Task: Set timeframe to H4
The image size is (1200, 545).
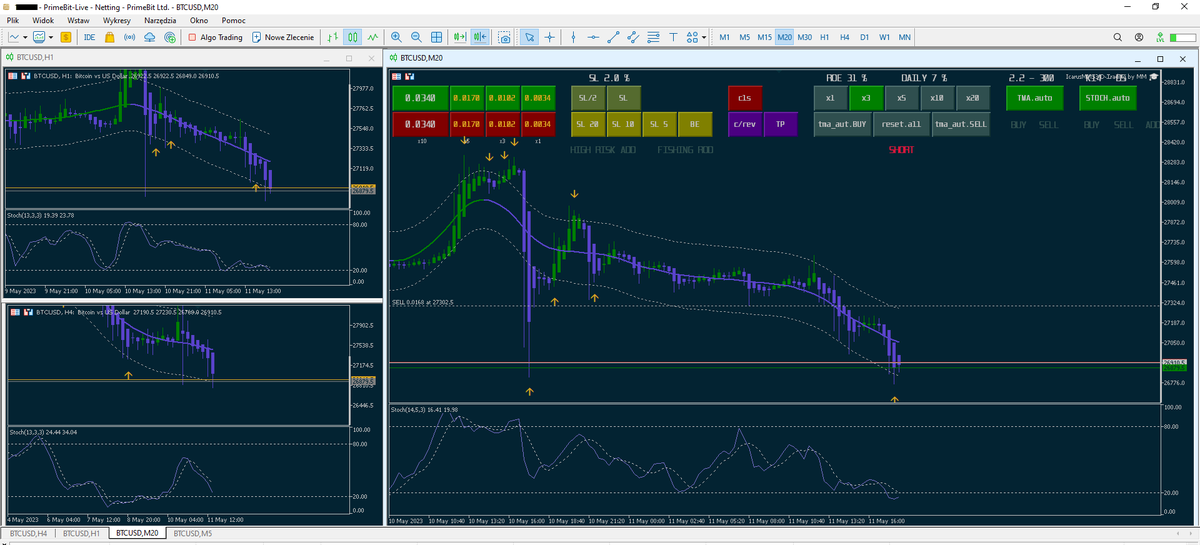Action: (845, 37)
